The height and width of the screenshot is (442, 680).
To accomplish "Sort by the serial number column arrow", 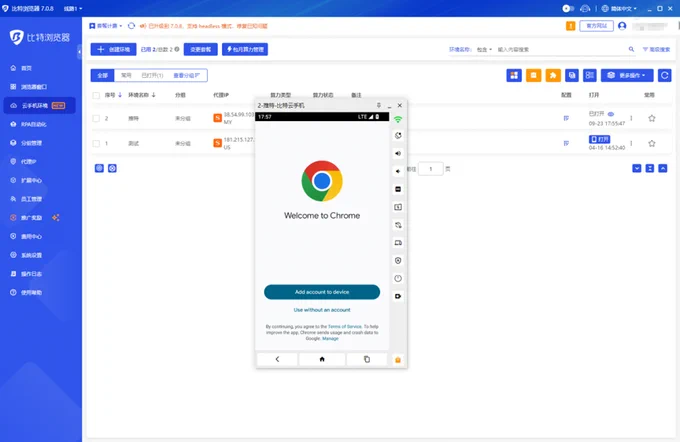I will pos(120,95).
